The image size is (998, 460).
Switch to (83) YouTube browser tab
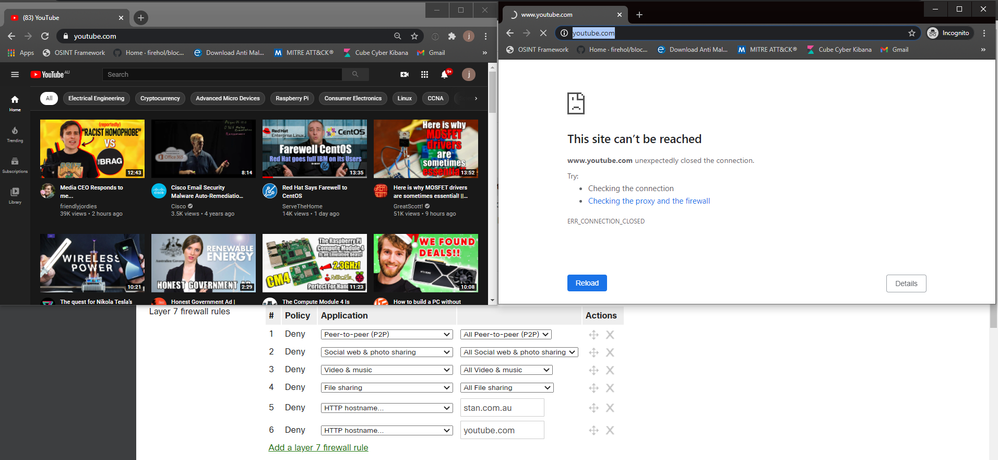coord(67,18)
